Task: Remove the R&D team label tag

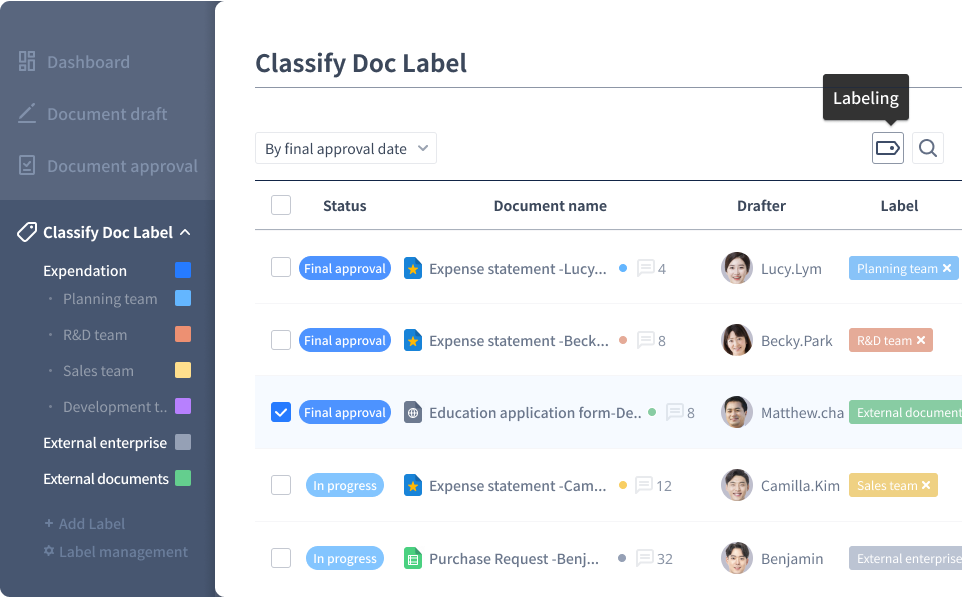Action: point(921,340)
